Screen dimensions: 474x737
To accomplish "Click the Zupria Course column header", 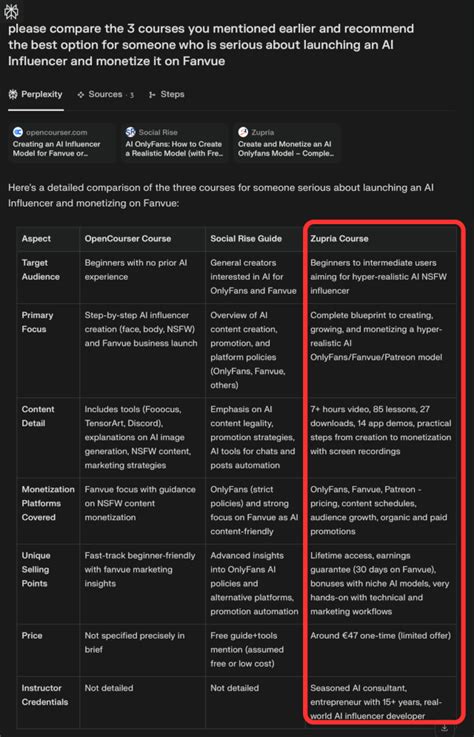I will tap(339, 239).
